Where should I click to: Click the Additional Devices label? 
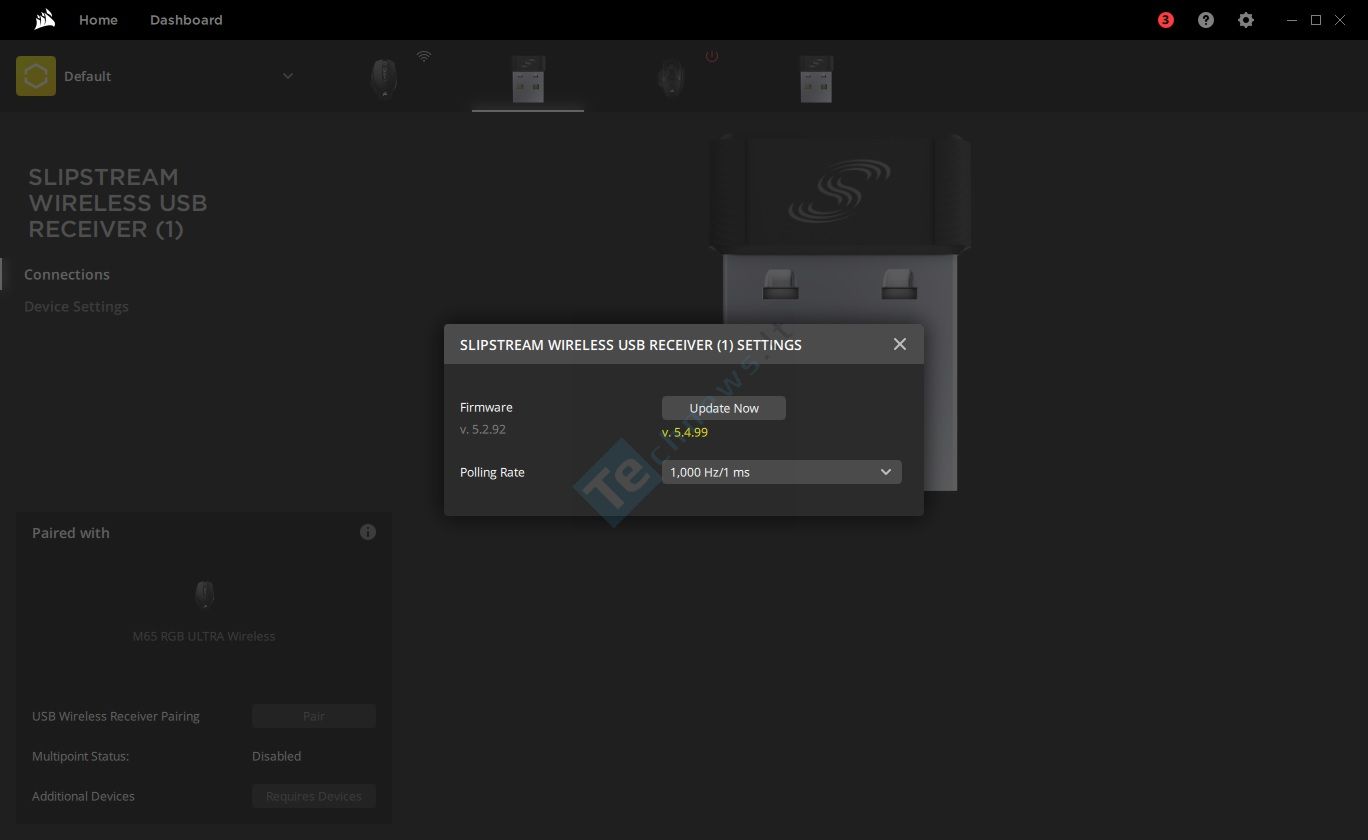83,796
